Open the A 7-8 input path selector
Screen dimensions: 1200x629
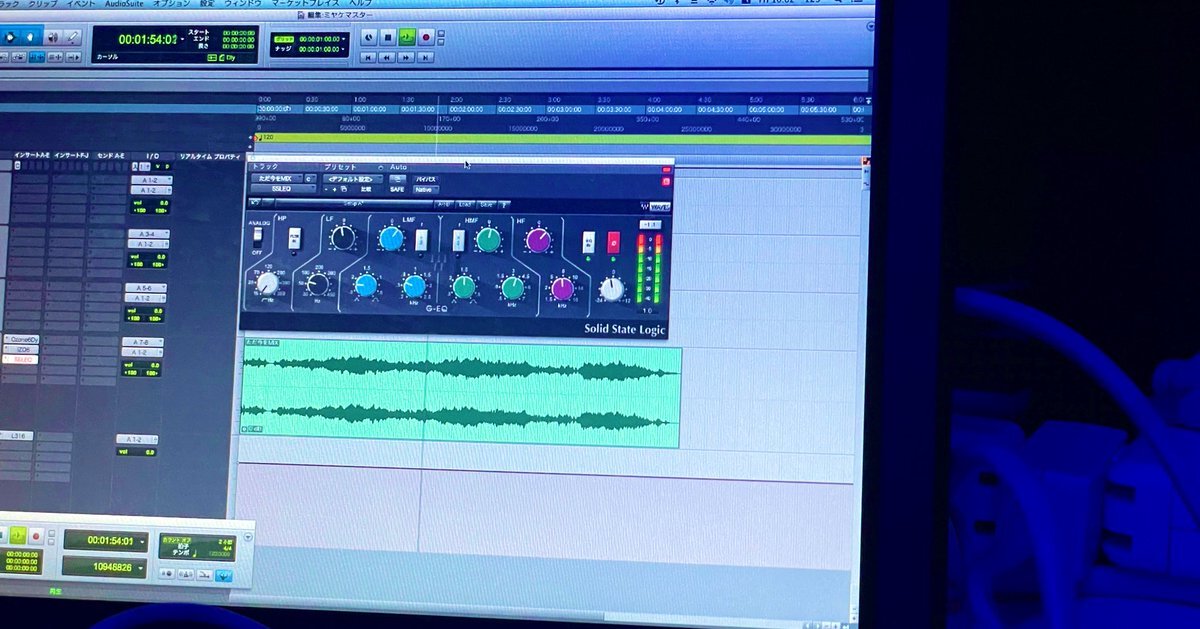pos(142,342)
